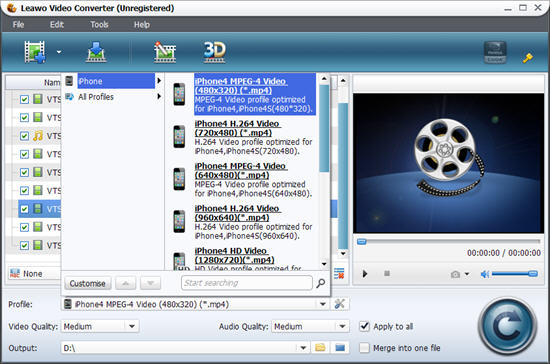Click the clear list icon
Image resolution: width=550 pixels, height=364 pixels.
[339, 274]
